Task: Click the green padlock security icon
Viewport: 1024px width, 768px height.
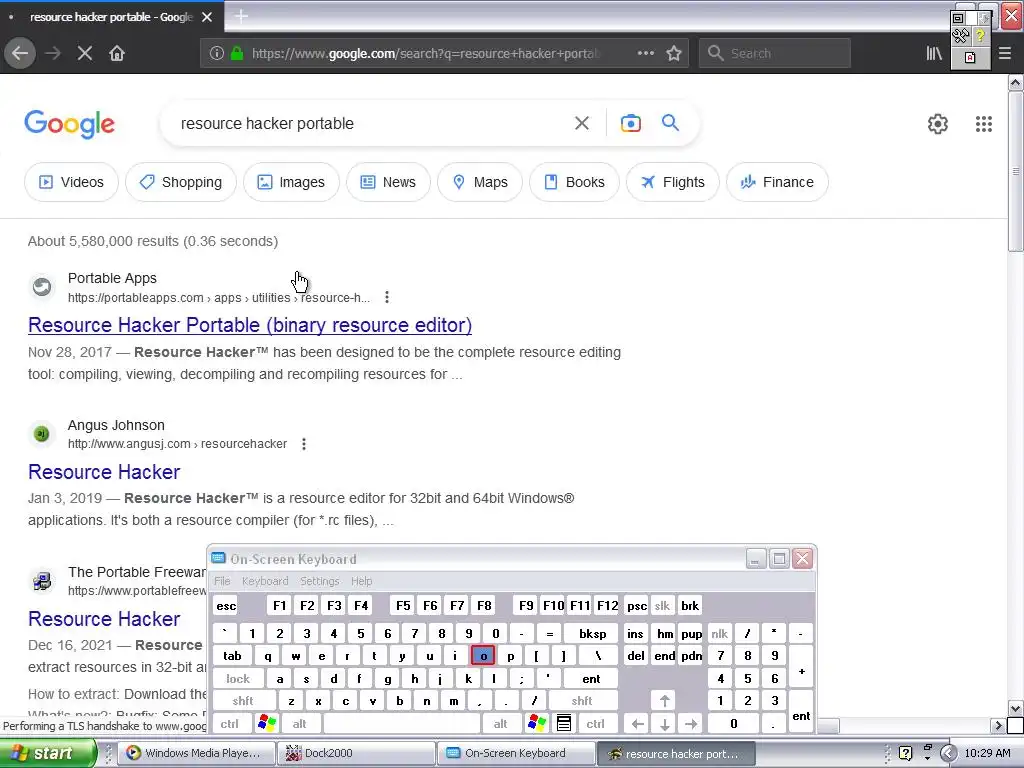Action: 237,53
